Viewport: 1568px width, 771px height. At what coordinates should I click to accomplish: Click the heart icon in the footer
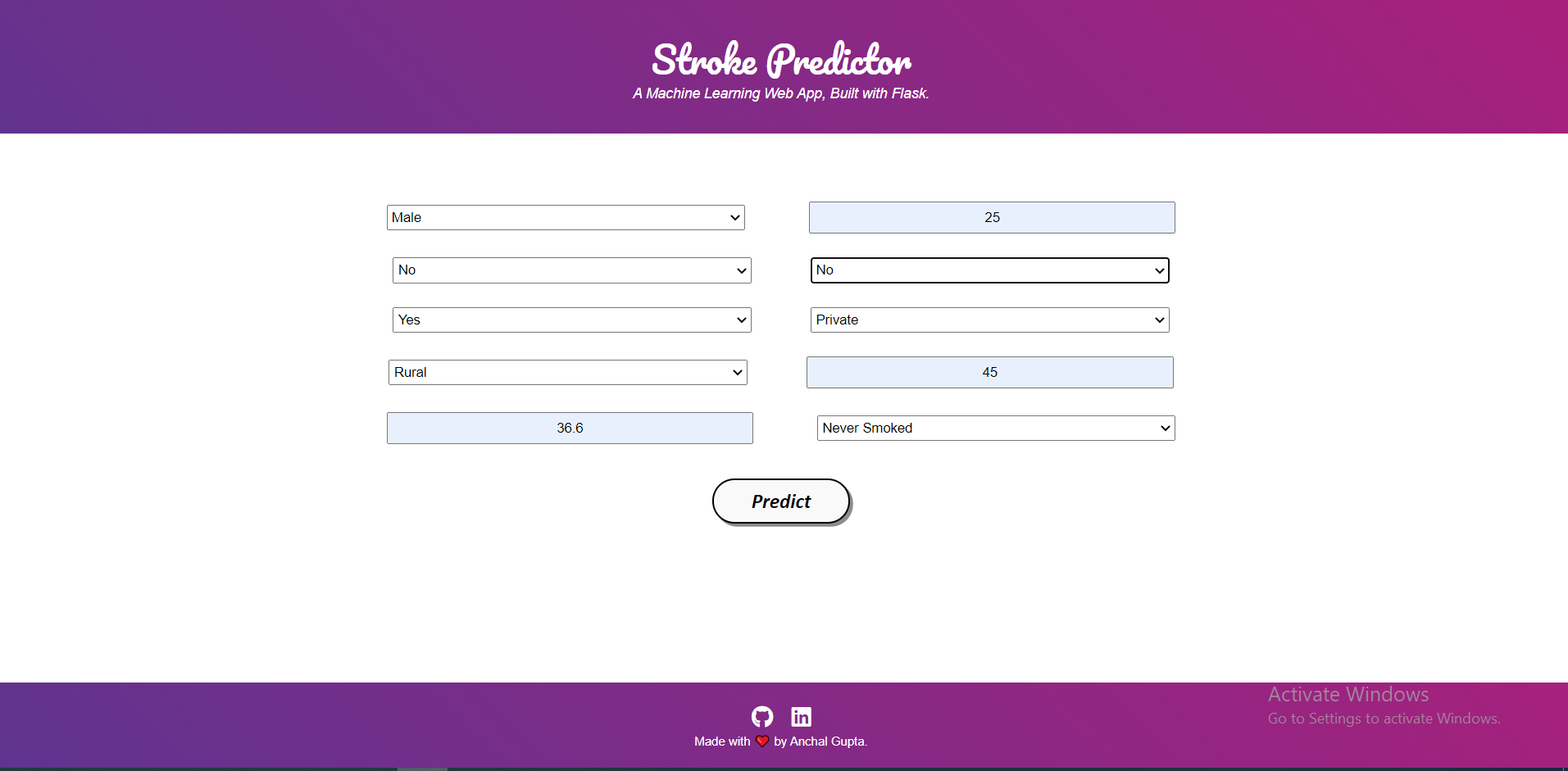pos(762,741)
